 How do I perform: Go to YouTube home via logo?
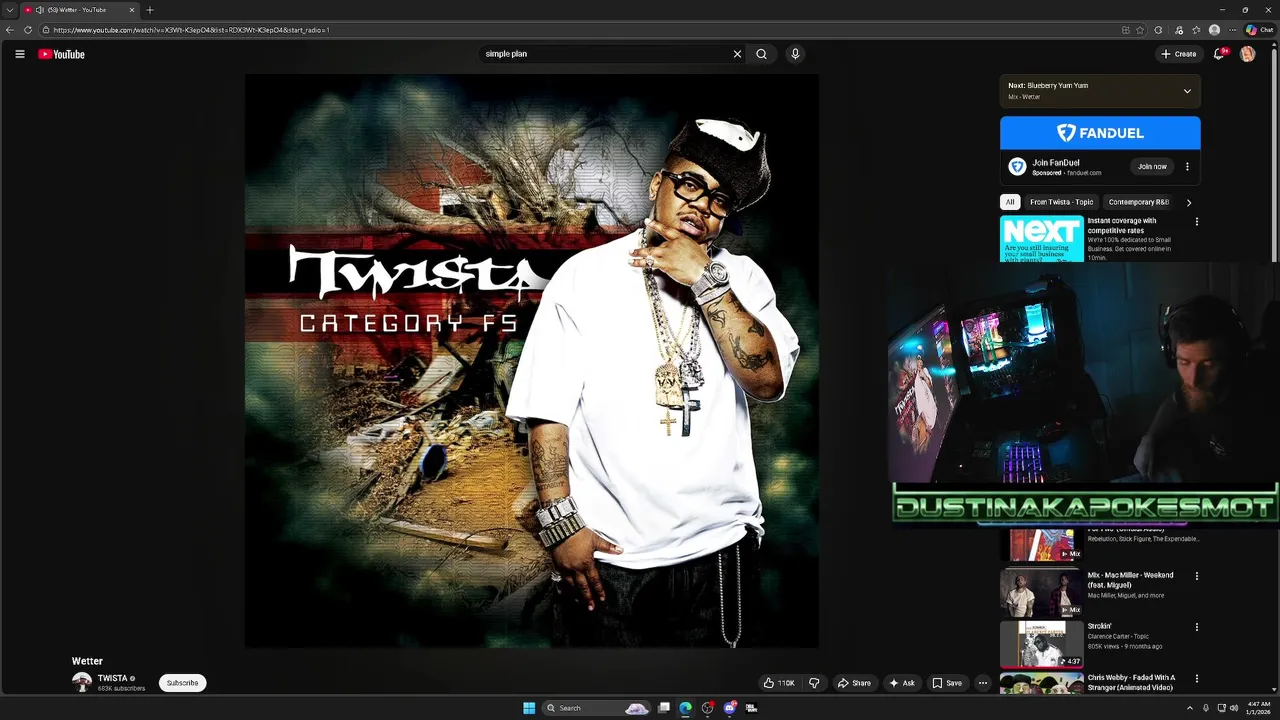click(x=61, y=54)
